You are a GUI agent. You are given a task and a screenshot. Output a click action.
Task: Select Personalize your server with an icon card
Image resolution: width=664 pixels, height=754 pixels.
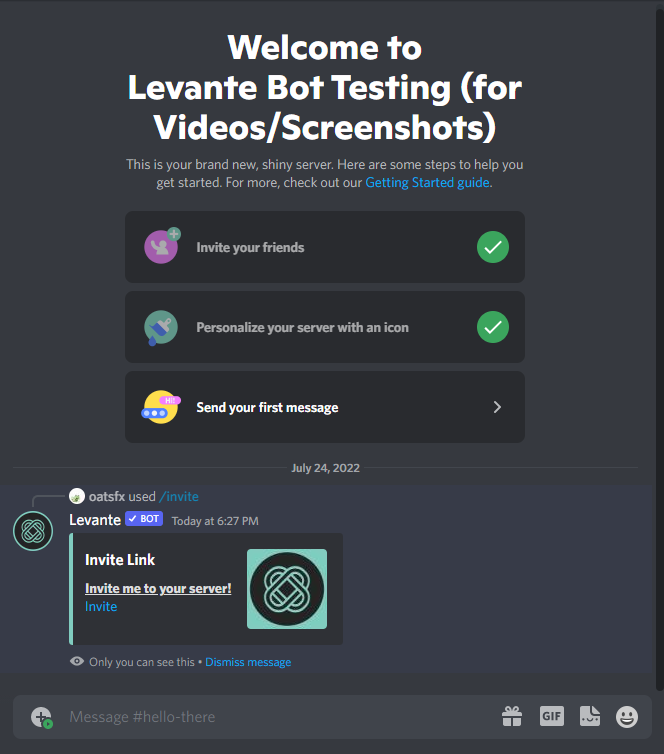[325, 327]
